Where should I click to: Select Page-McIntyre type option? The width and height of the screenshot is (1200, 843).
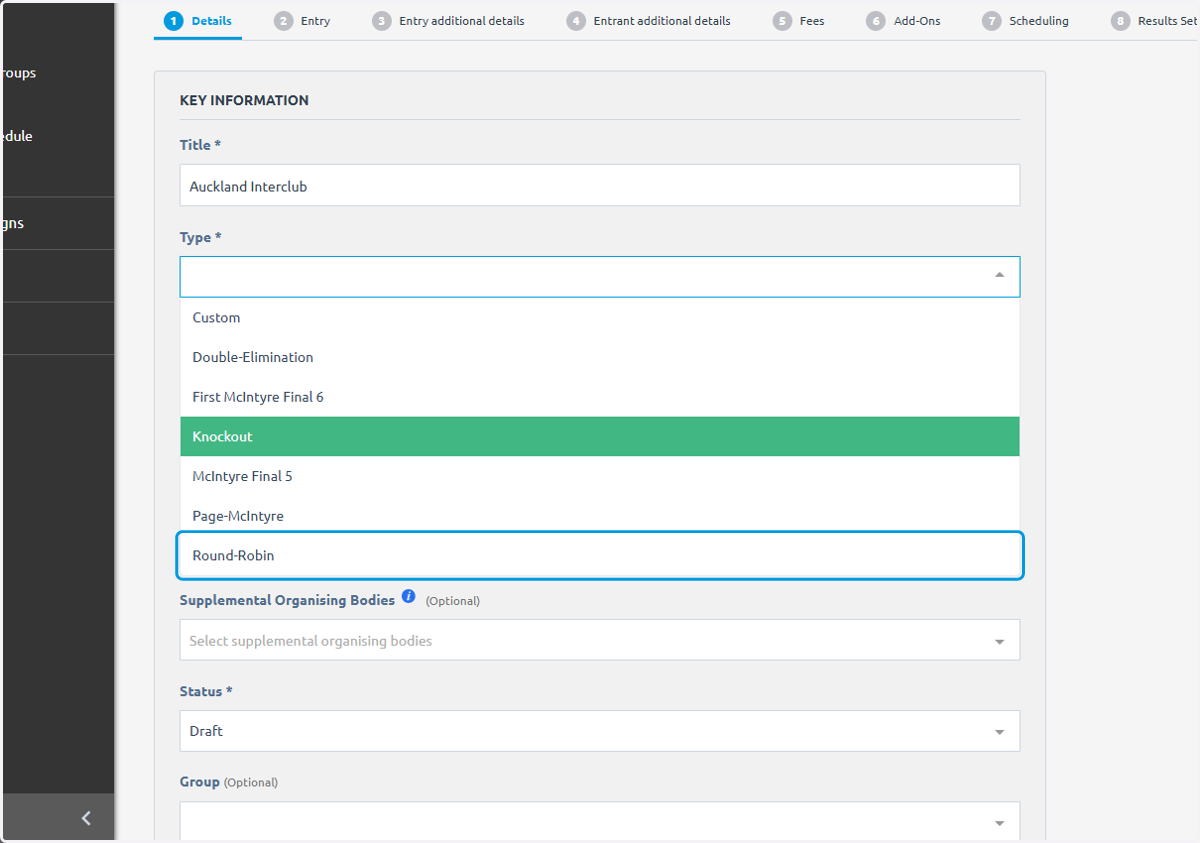(x=600, y=516)
